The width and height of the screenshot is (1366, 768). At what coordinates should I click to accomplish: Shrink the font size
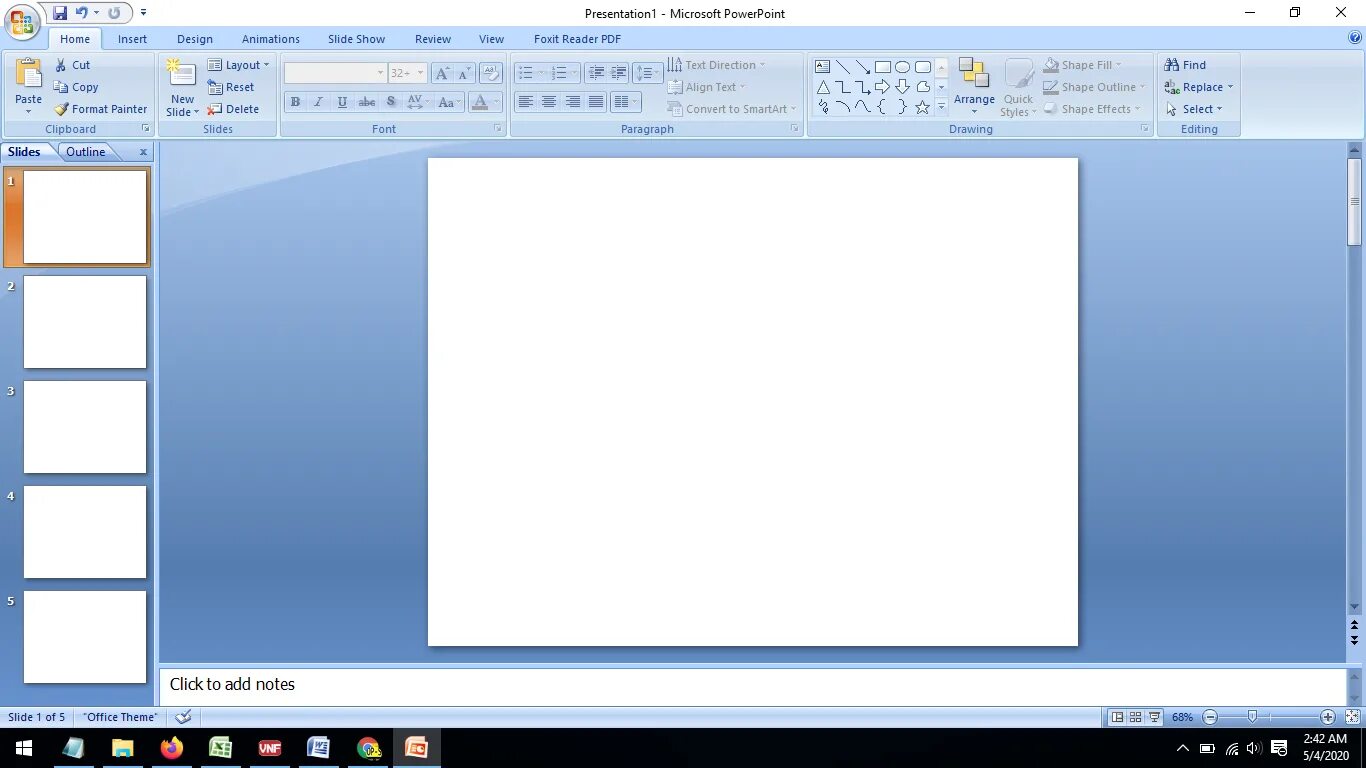coord(465,73)
